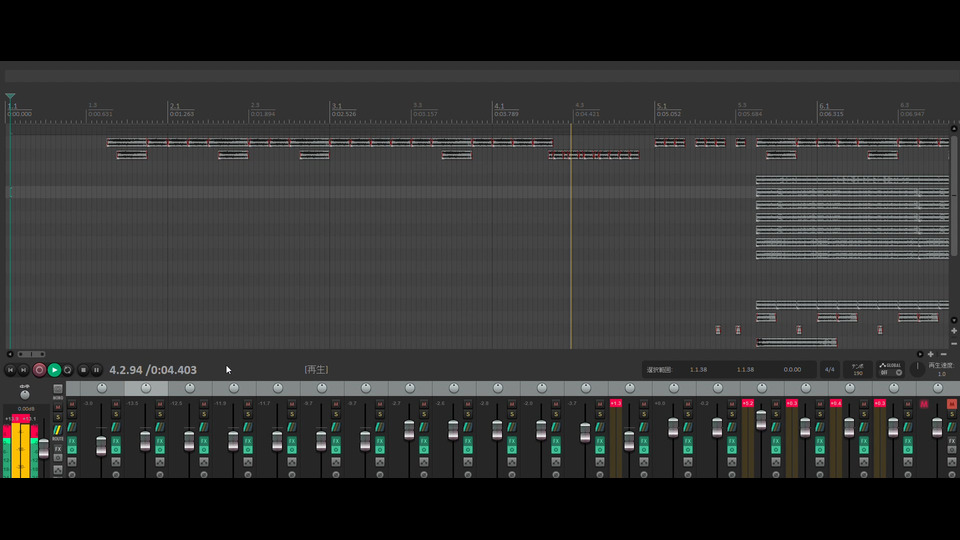Open FX chain of the +5.2 track
The height and width of the screenshot is (540, 960).
(x=776, y=441)
